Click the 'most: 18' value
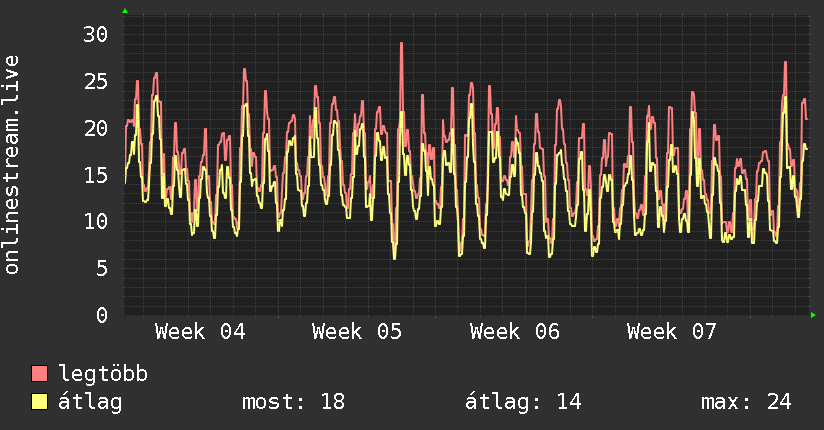Screen dimensions: 824x430 point(293,402)
